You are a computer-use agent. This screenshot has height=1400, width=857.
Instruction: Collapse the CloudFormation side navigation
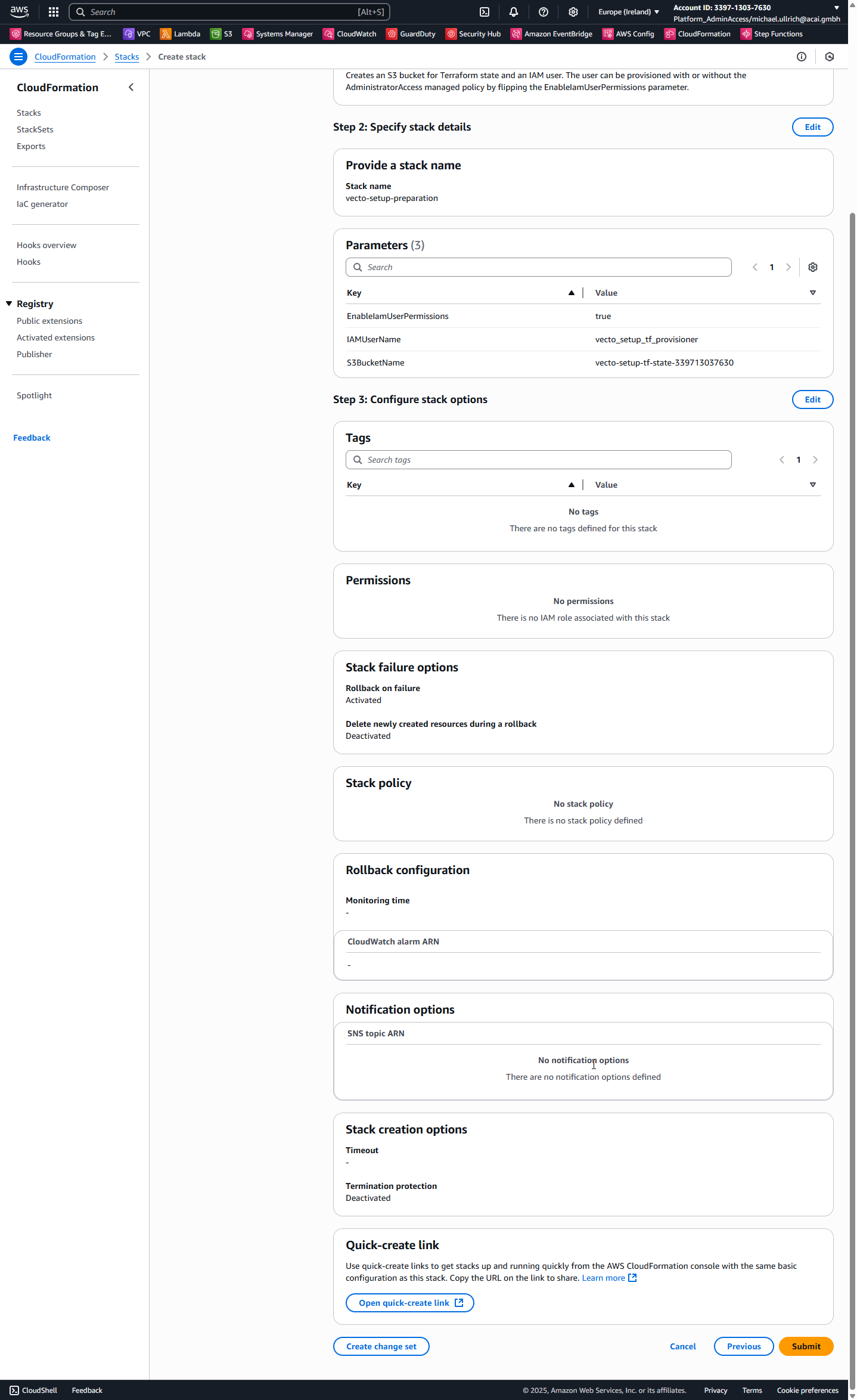coord(131,88)
